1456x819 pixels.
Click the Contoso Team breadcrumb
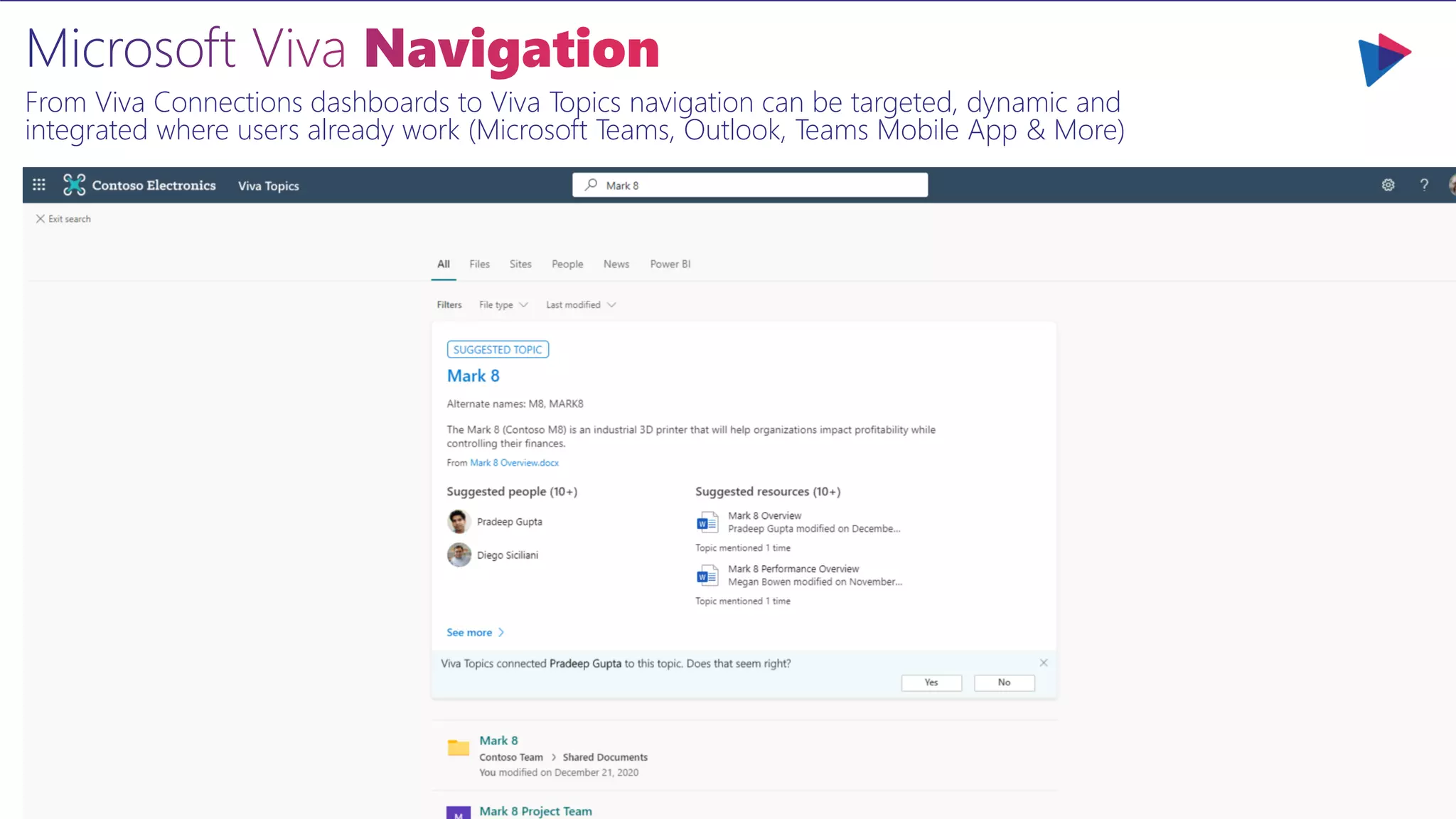510,757
